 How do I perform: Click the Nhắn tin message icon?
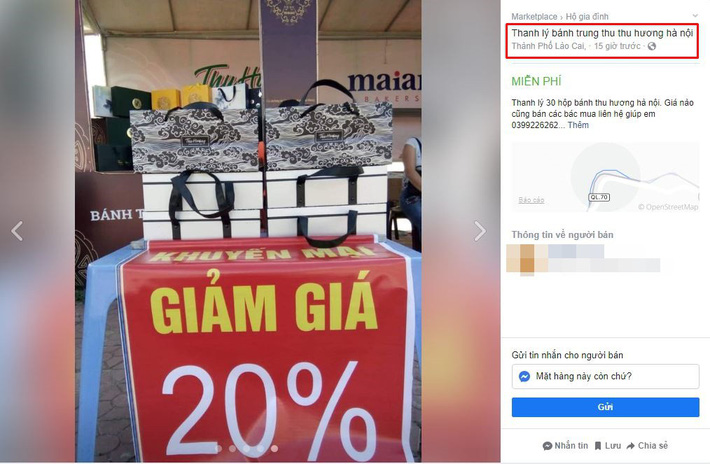pyautogui.click(x=547, y=446)
